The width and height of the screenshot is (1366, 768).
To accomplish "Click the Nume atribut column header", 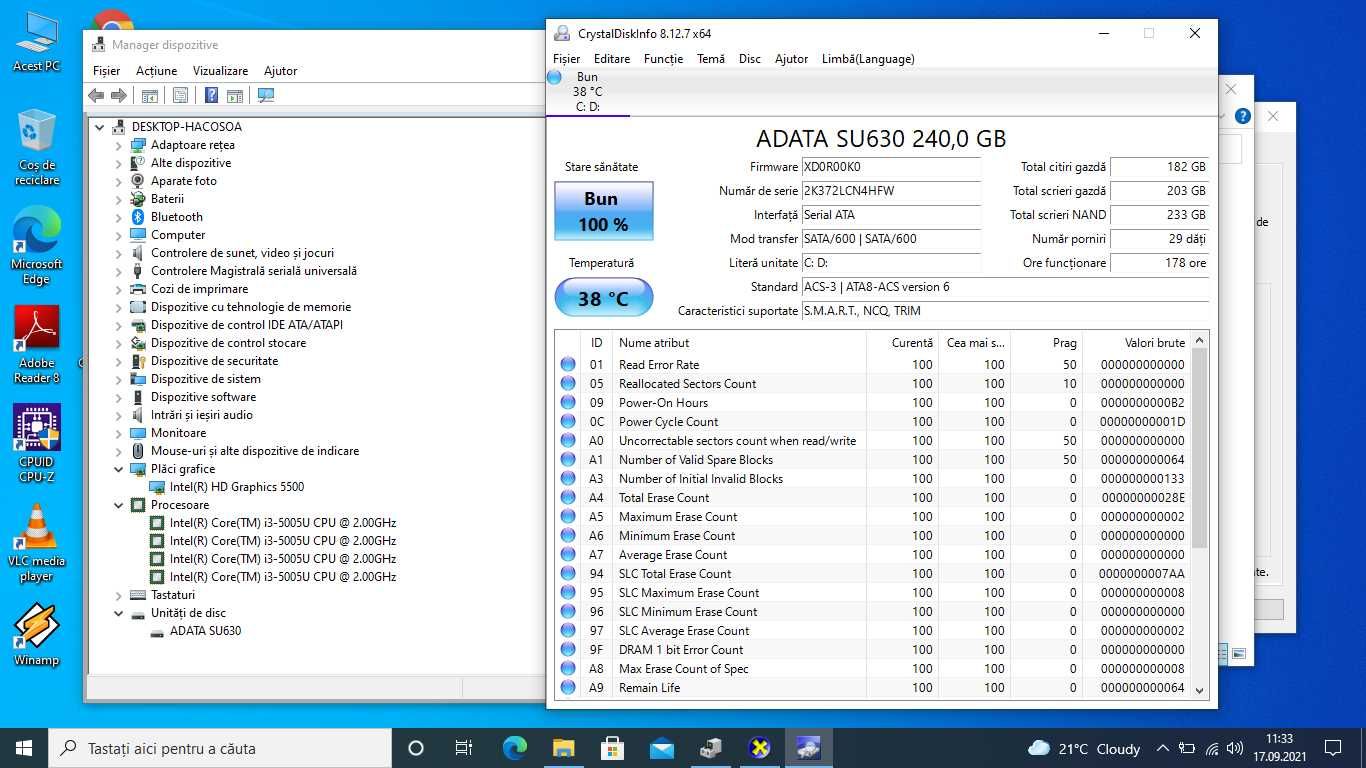I will pos(738,343).
